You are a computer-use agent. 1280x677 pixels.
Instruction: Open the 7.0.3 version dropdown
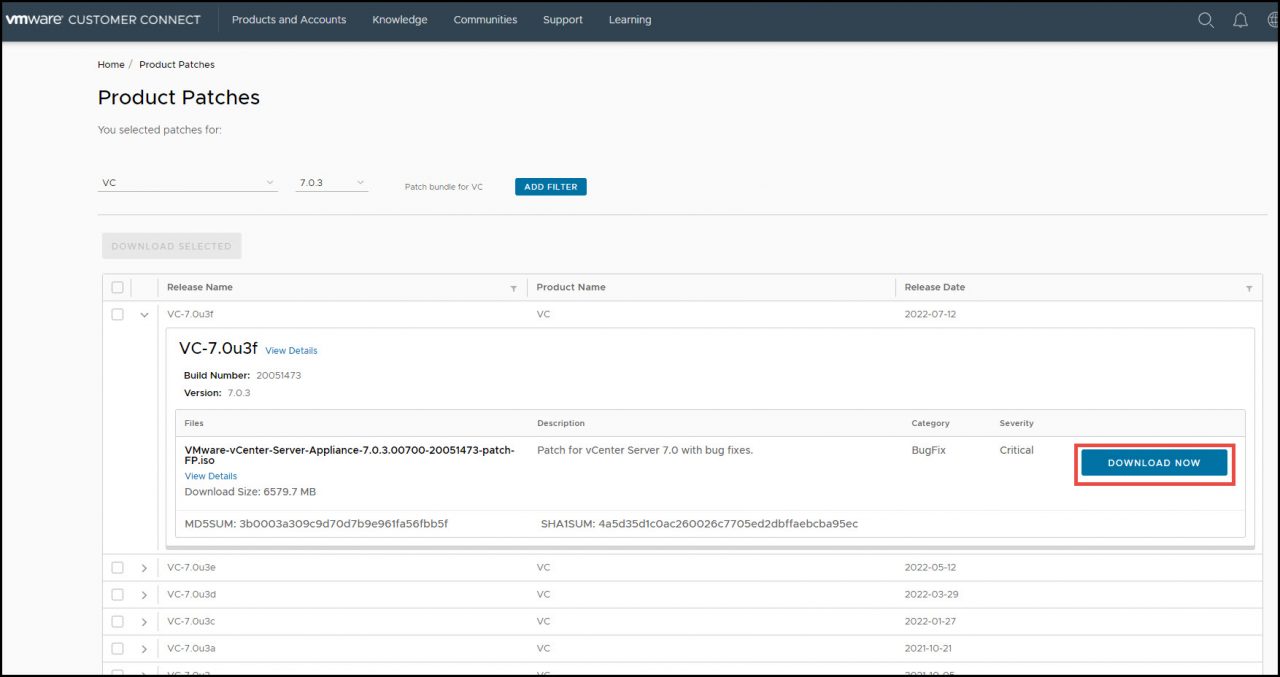pyautogui.click(x=331, y=182)
